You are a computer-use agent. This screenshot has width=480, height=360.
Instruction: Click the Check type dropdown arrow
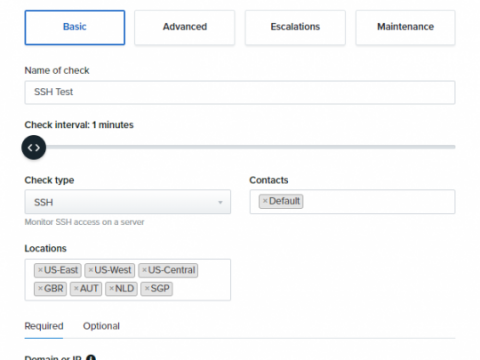tap(220, 202)
